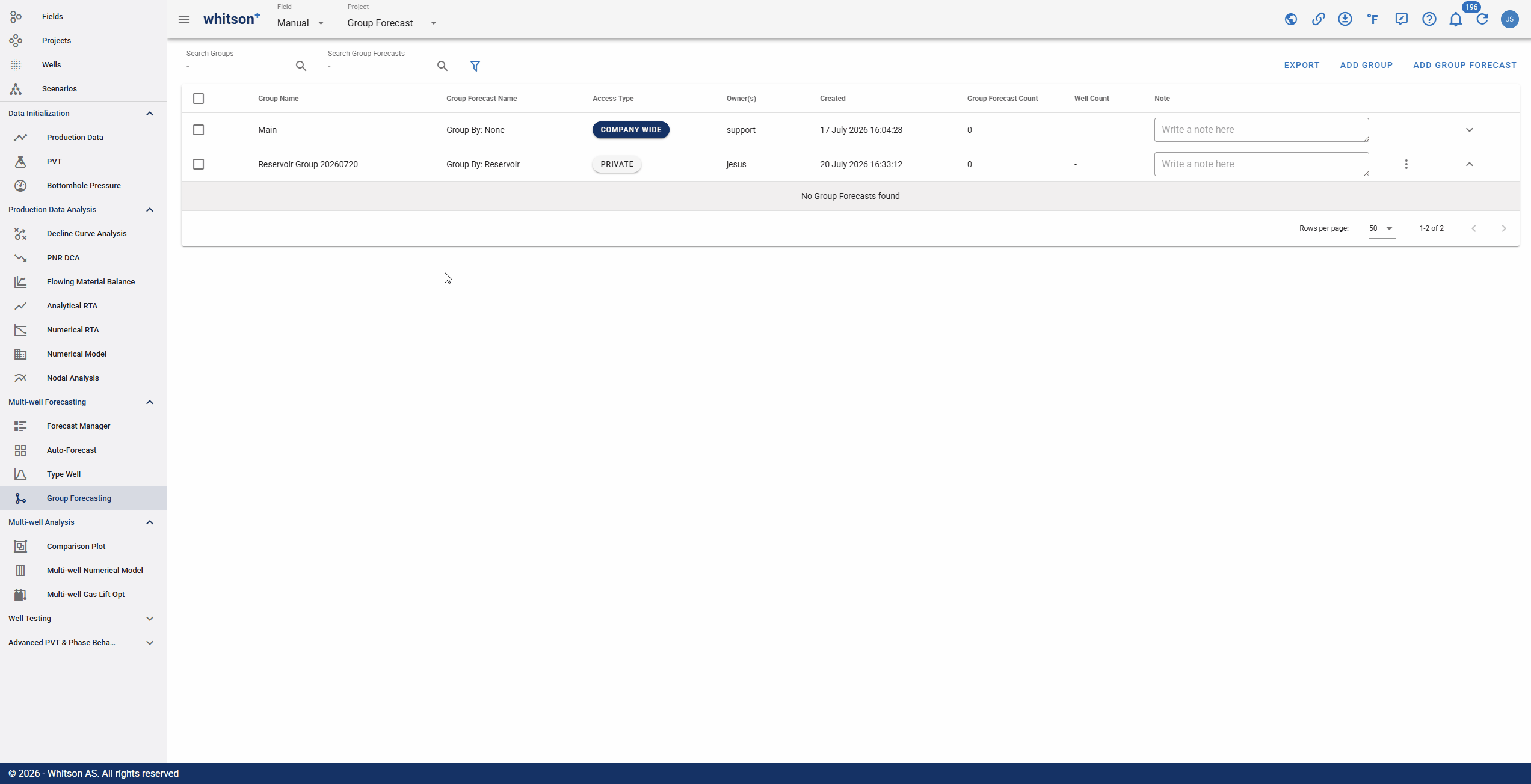The image size is (1531, 784).
Task: Click the globe icon in top bar
Action: coord(1290,19)
